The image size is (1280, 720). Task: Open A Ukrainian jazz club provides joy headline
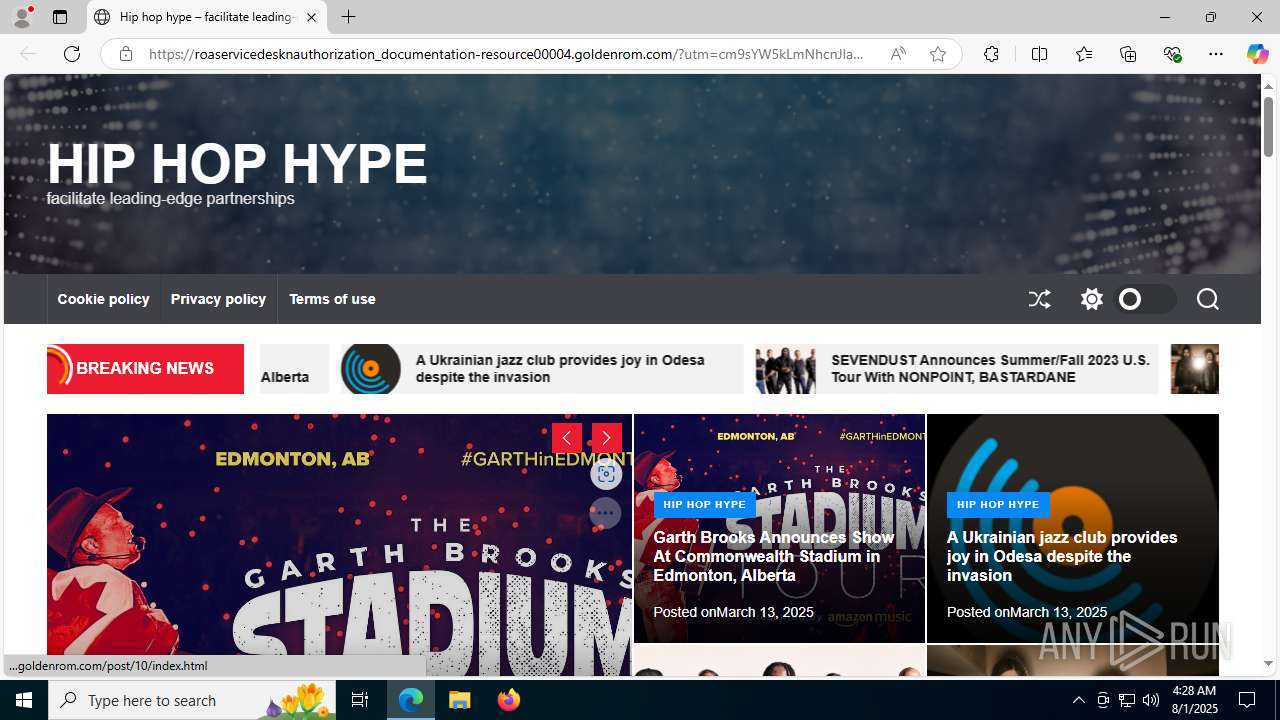pos(1062,556)
